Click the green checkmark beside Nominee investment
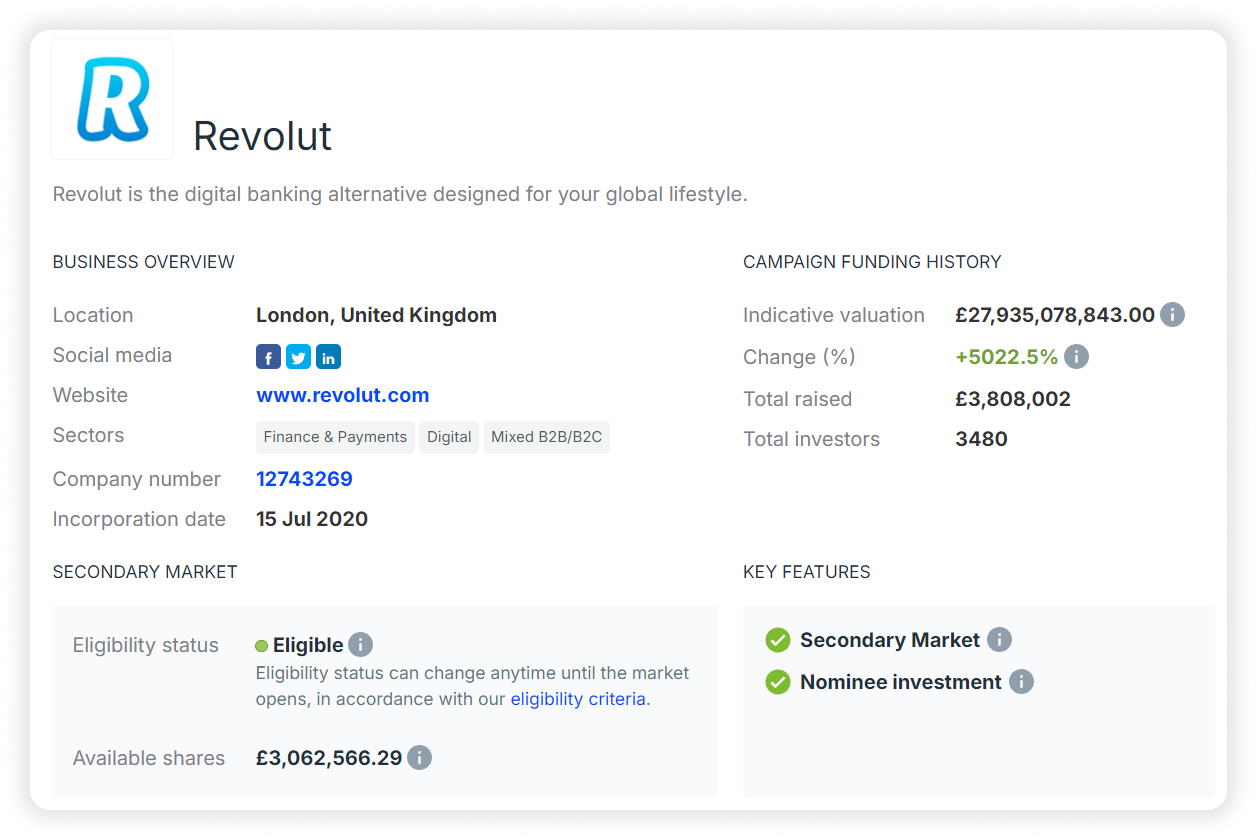This screenshot has height=840, width=1257. [x=778, y=681]
